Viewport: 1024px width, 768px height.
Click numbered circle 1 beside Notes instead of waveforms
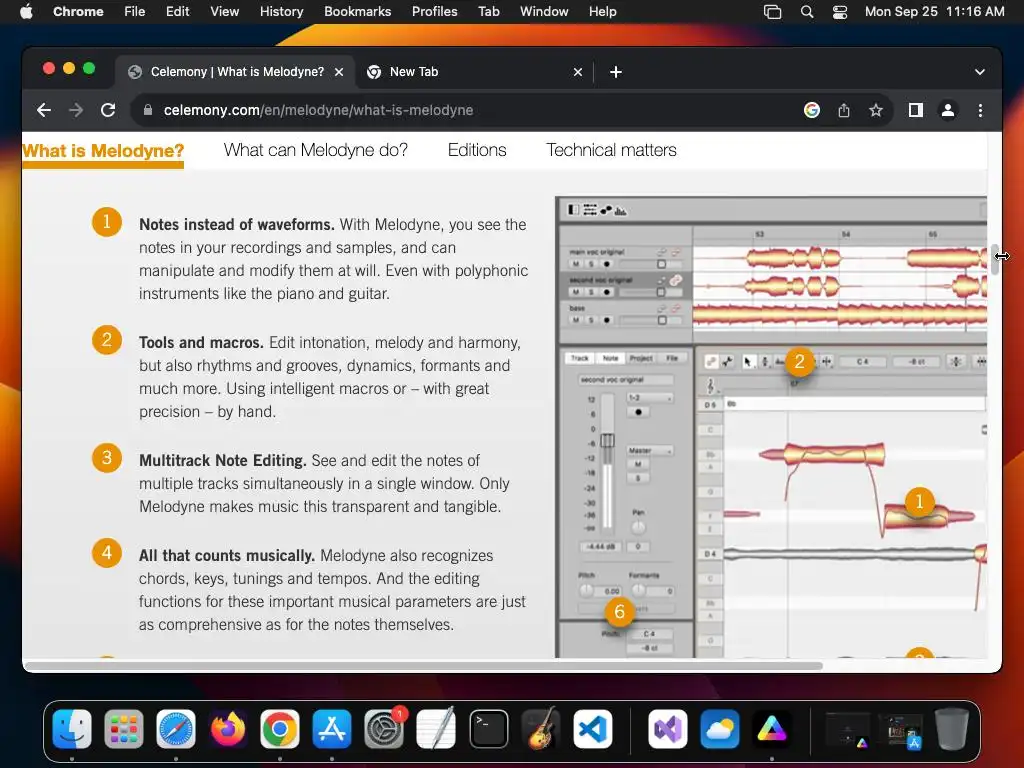click(x=106, y=222)
